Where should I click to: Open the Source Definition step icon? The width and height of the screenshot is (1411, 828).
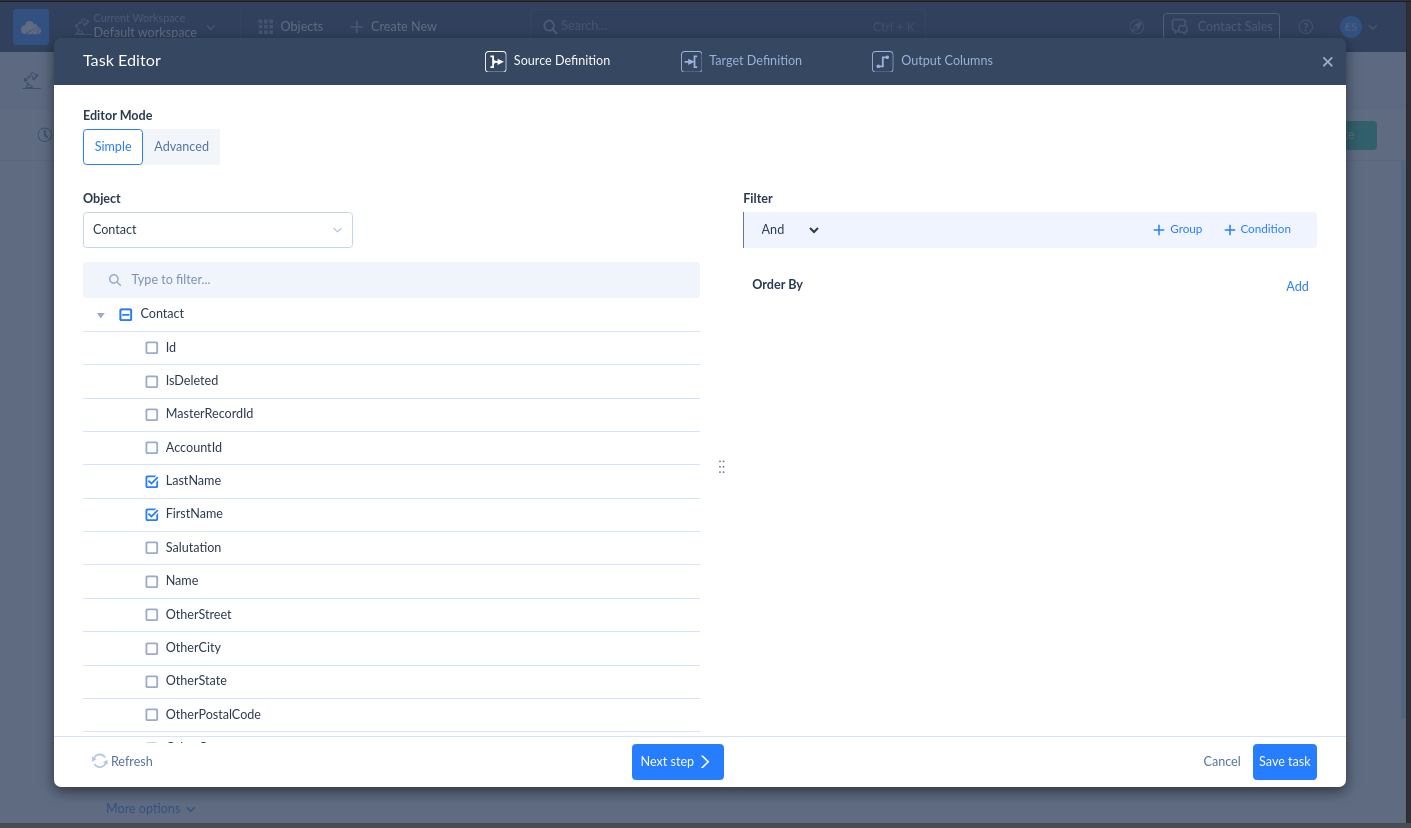(x=497, y=60)
